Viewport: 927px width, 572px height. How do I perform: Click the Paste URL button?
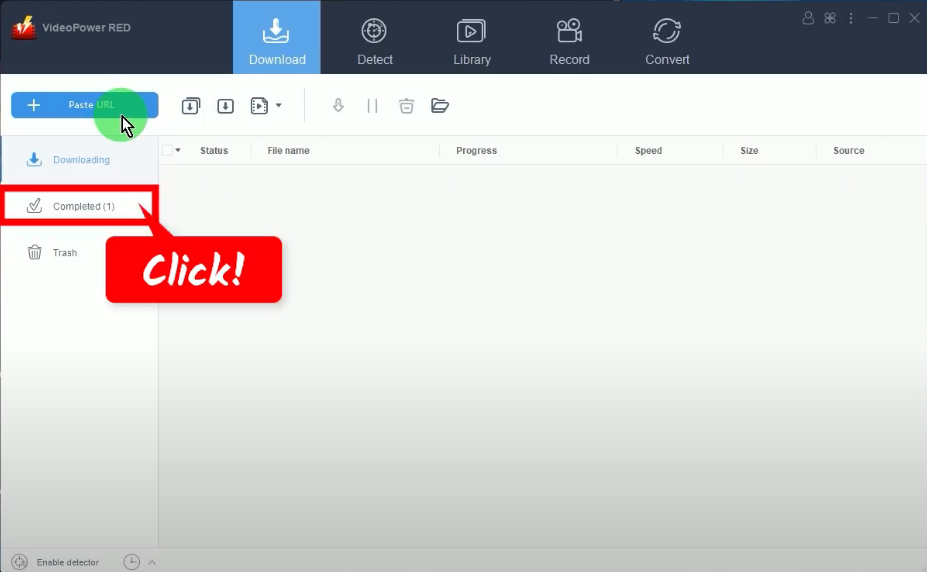coord(85,105)
